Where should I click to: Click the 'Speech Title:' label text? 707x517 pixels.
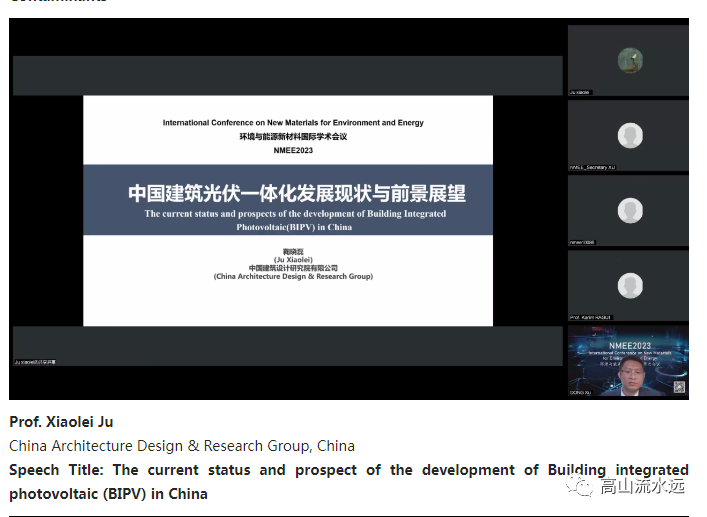pos(56,470)
